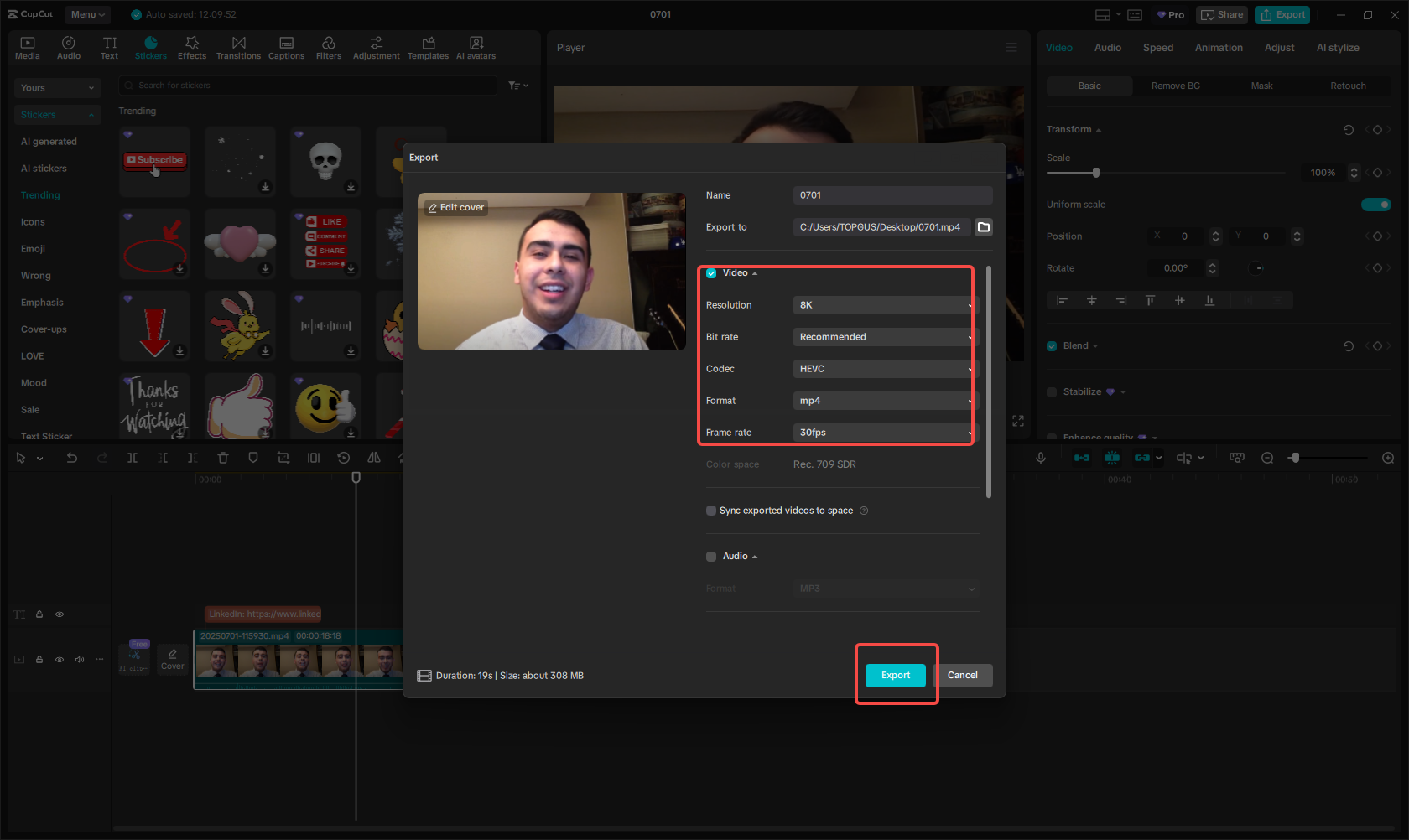The width and height of the screenshot is (1409, 840).
Task: Click the Search for stickers field
Action: coord(309,86)
